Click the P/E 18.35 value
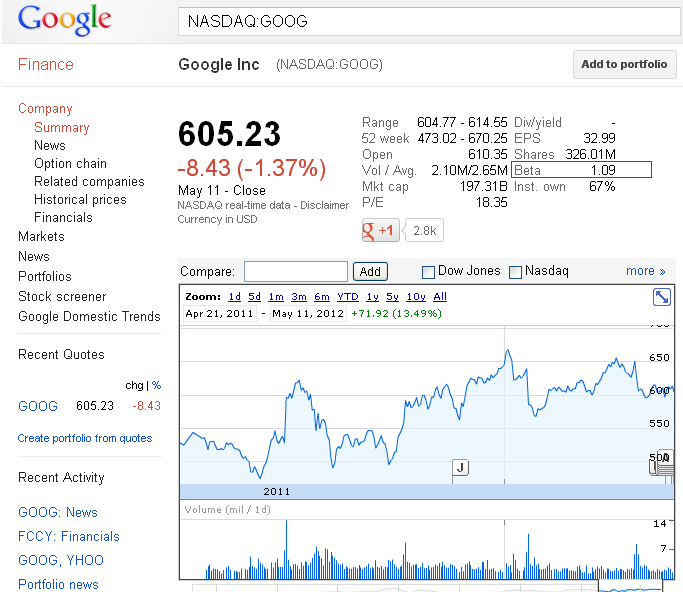Screen dimensions: 683x592 click(491, 203)
